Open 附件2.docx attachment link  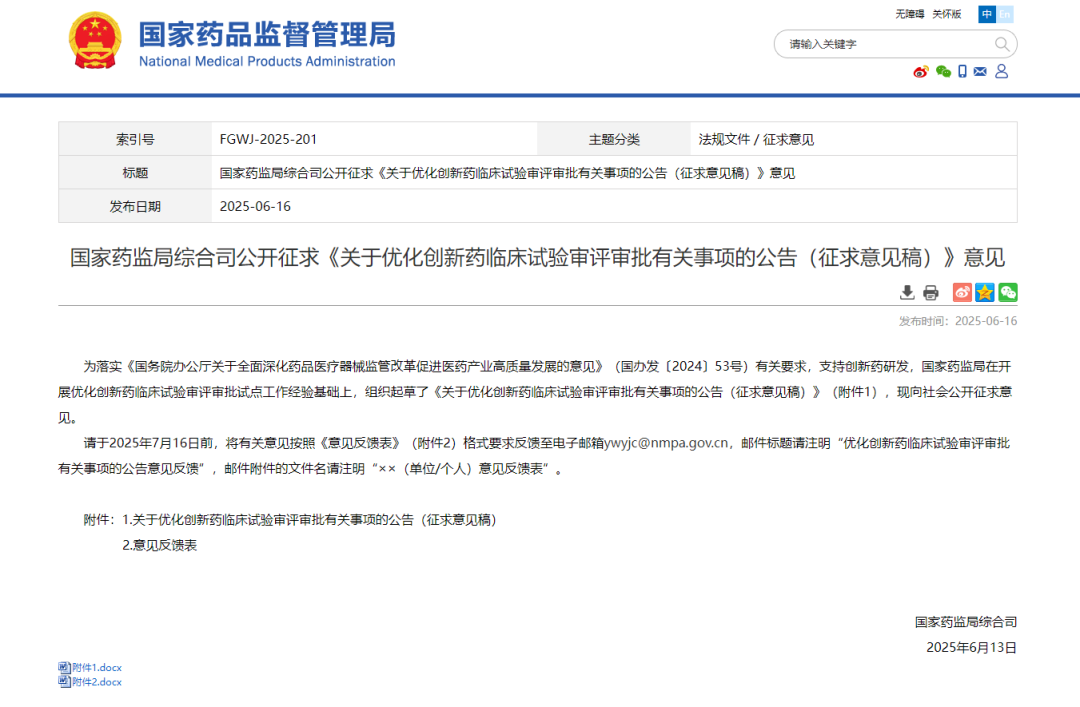coord(96,682)
